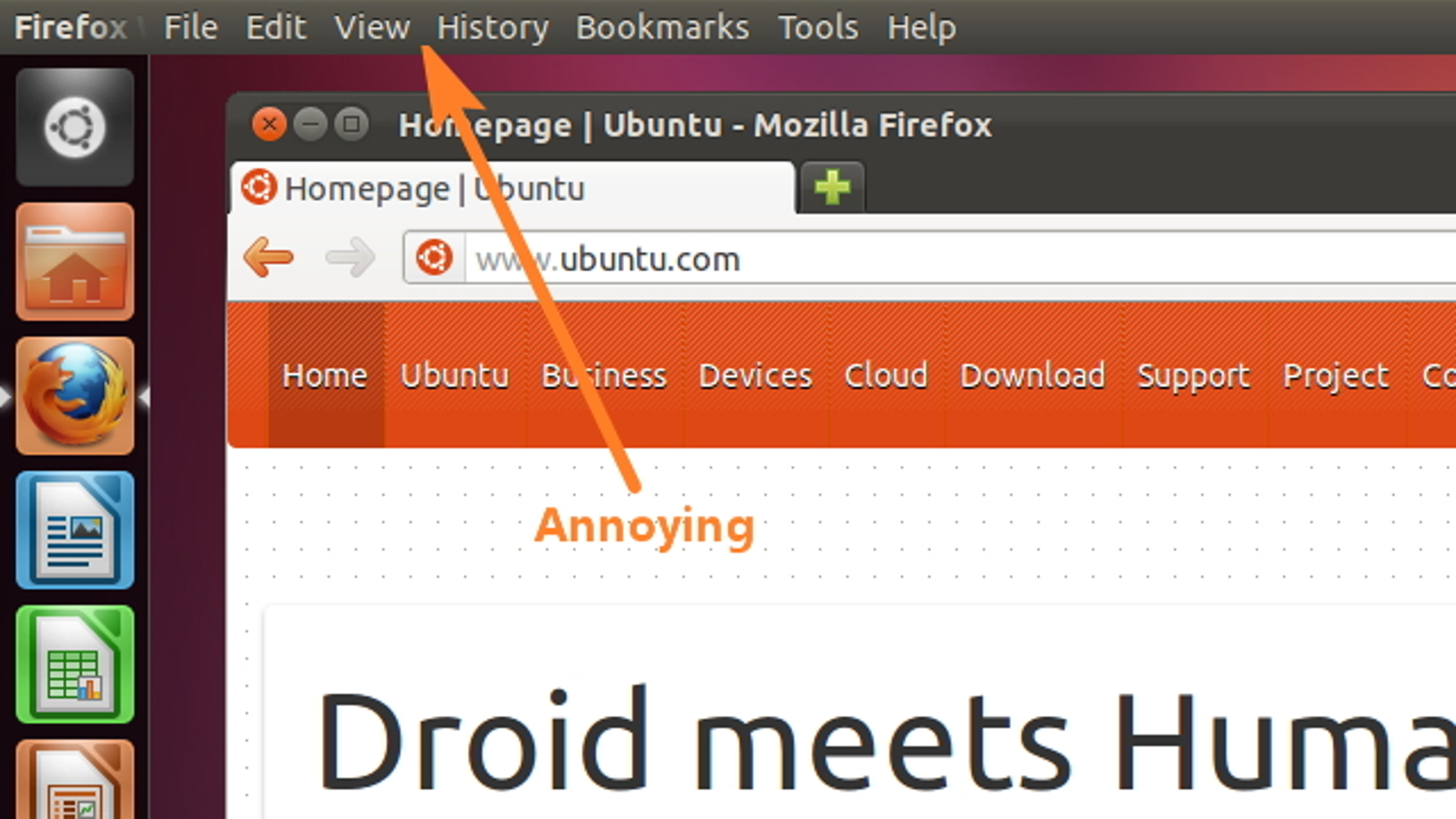Click the Firefox icon in the launcher

coord(75,396)
